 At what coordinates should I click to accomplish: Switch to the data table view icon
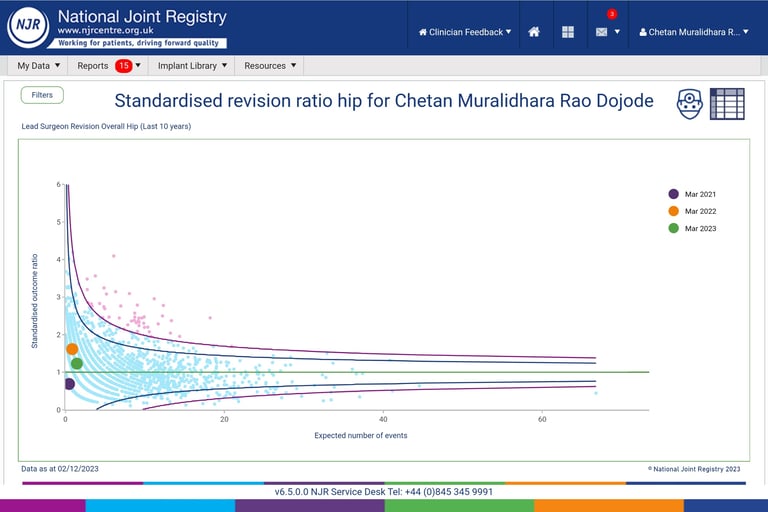click(x=727, y=104)
